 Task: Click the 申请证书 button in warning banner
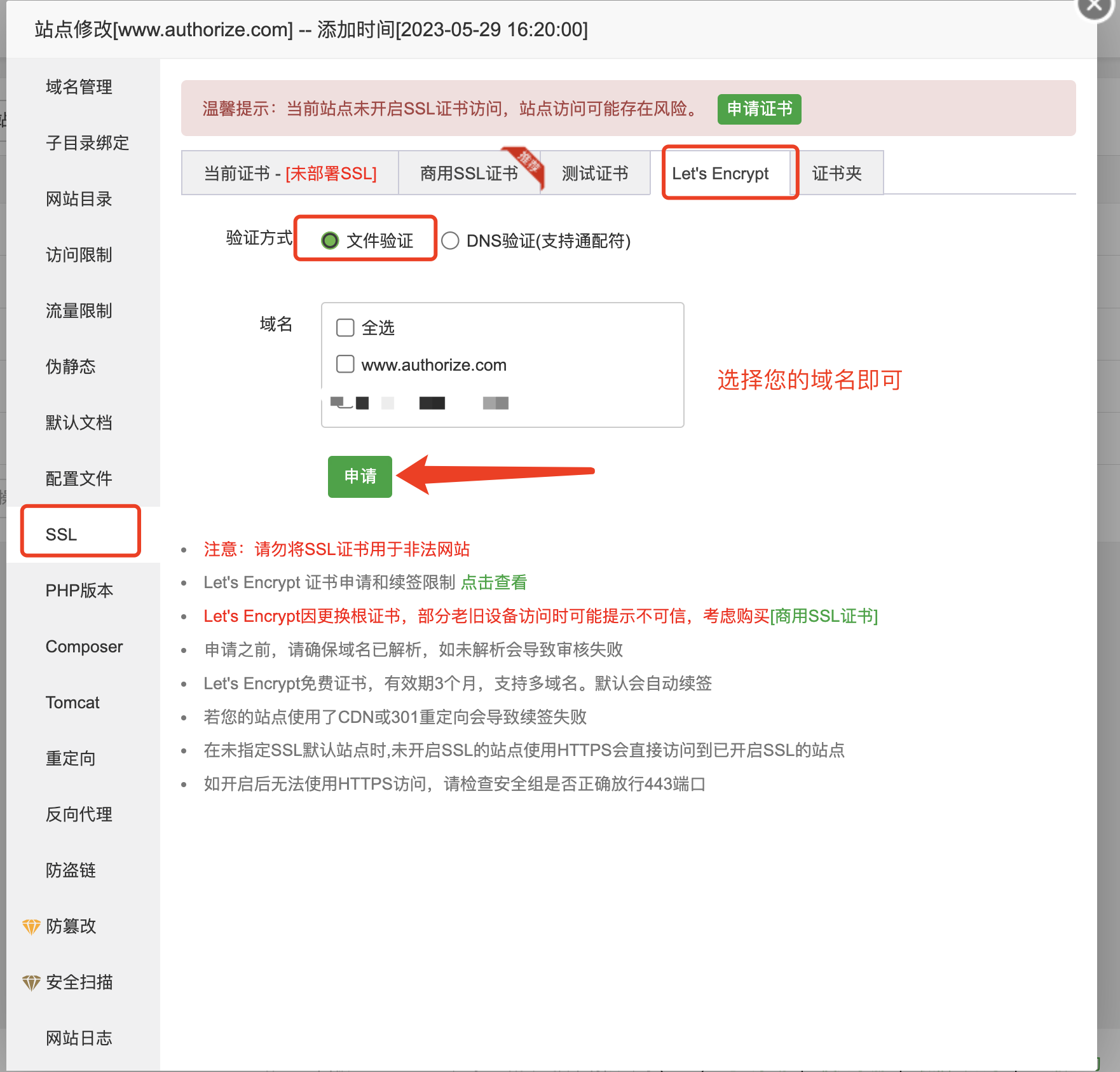[x=759, y=109]
